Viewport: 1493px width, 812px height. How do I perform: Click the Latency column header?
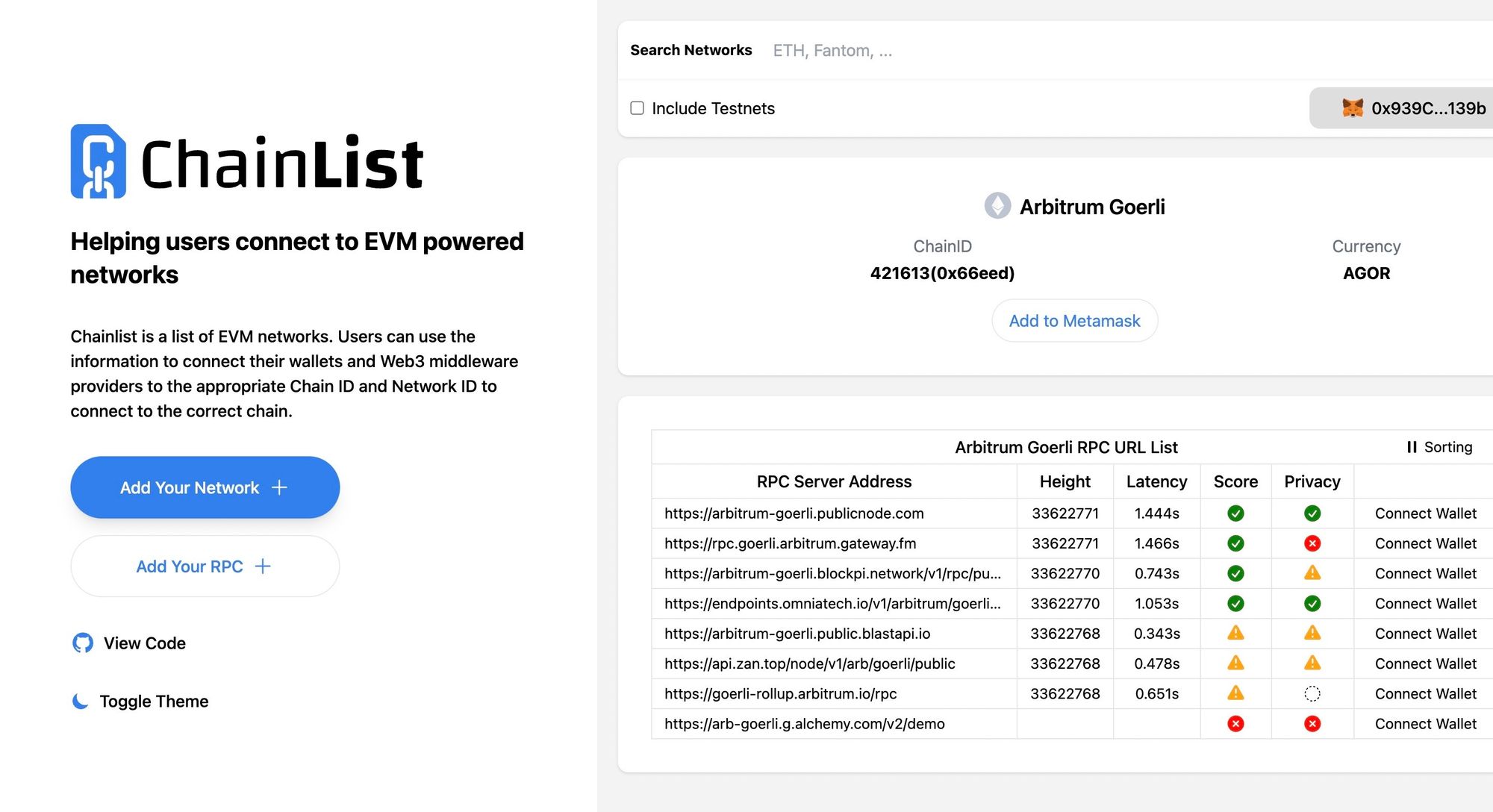coord(1156,481)
